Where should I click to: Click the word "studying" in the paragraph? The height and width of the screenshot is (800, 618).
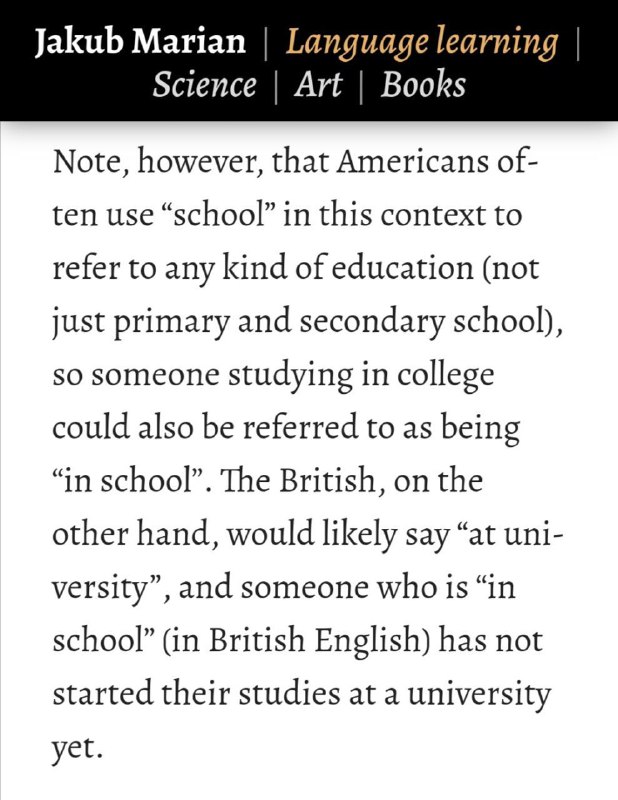coord(289,377)
